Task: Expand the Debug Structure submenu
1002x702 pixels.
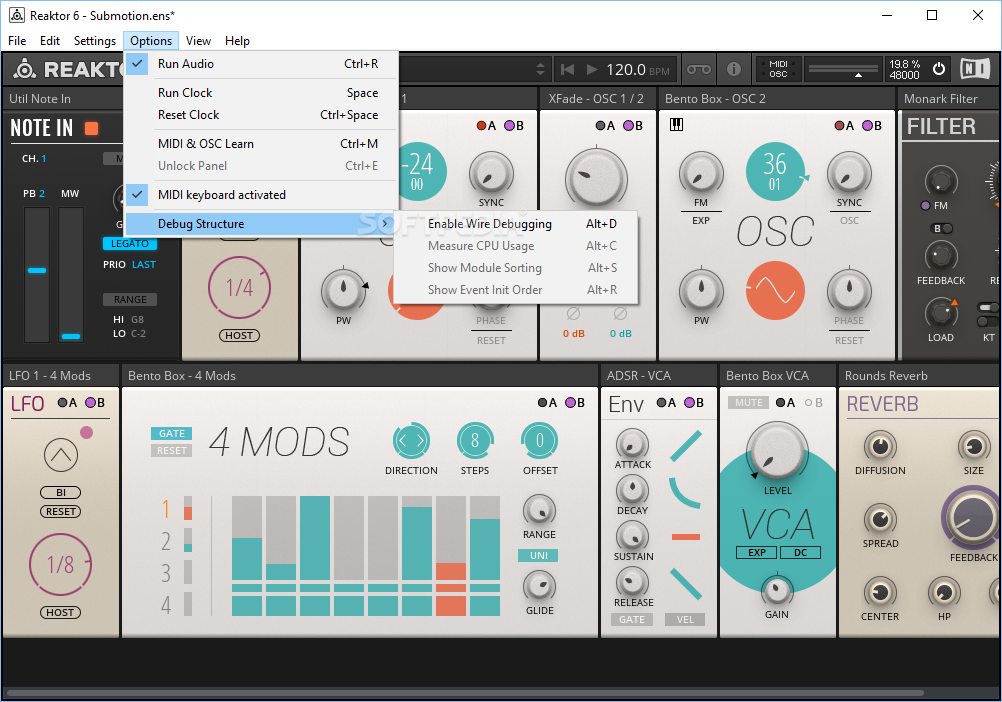Action: (261, 224)
